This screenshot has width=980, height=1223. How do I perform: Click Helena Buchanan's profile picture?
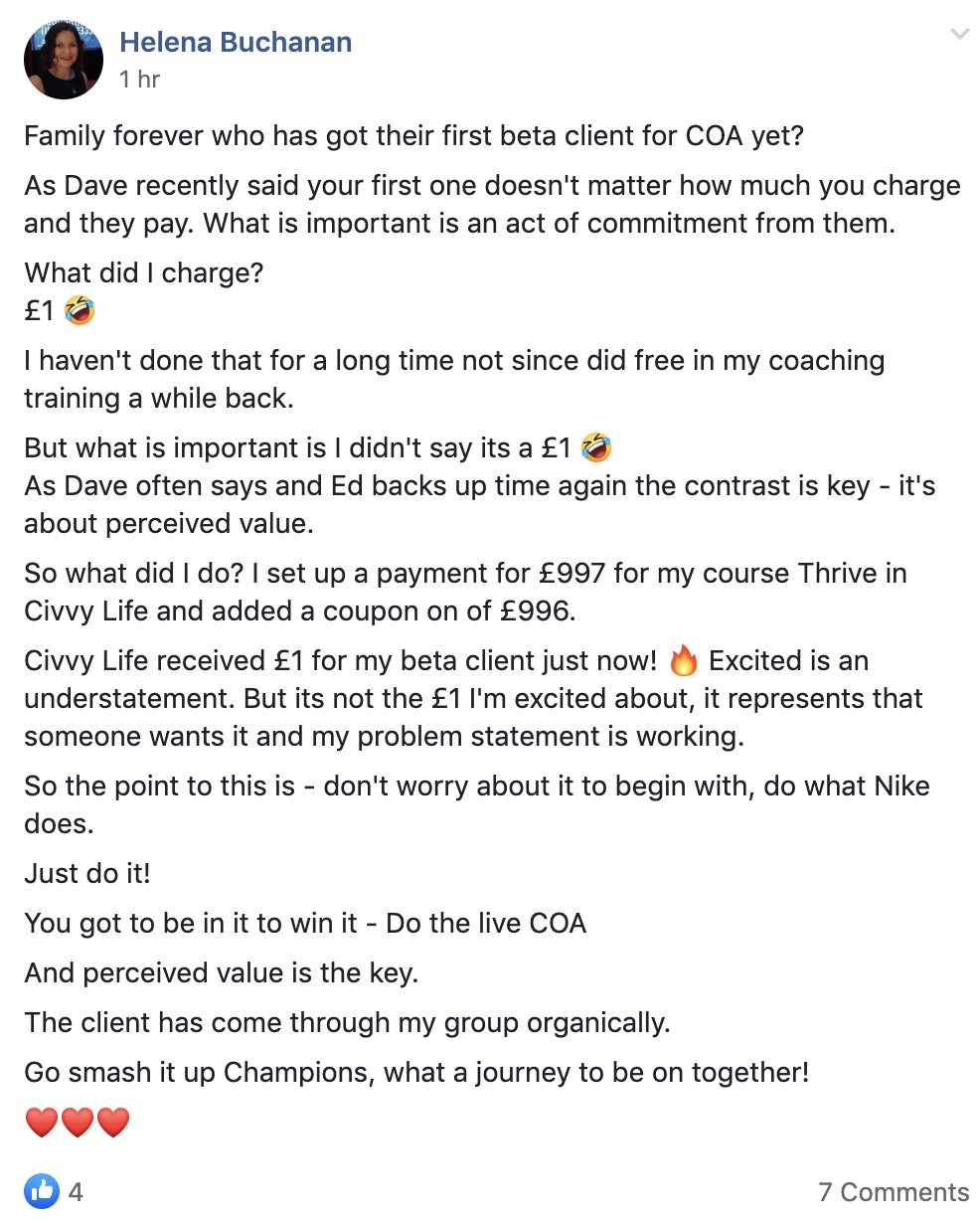click(x=64, y=60)
